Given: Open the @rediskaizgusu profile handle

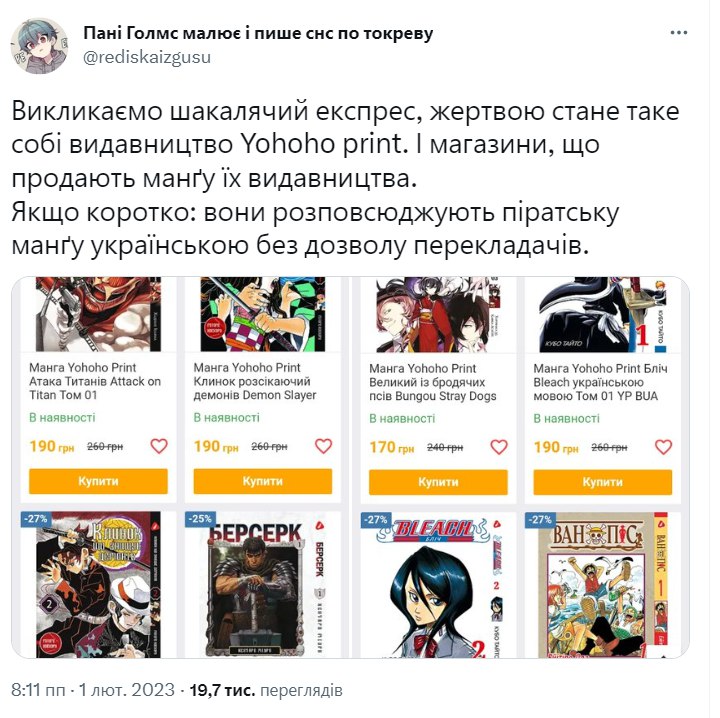Looking at the screenshot, I should click(147, 57).
